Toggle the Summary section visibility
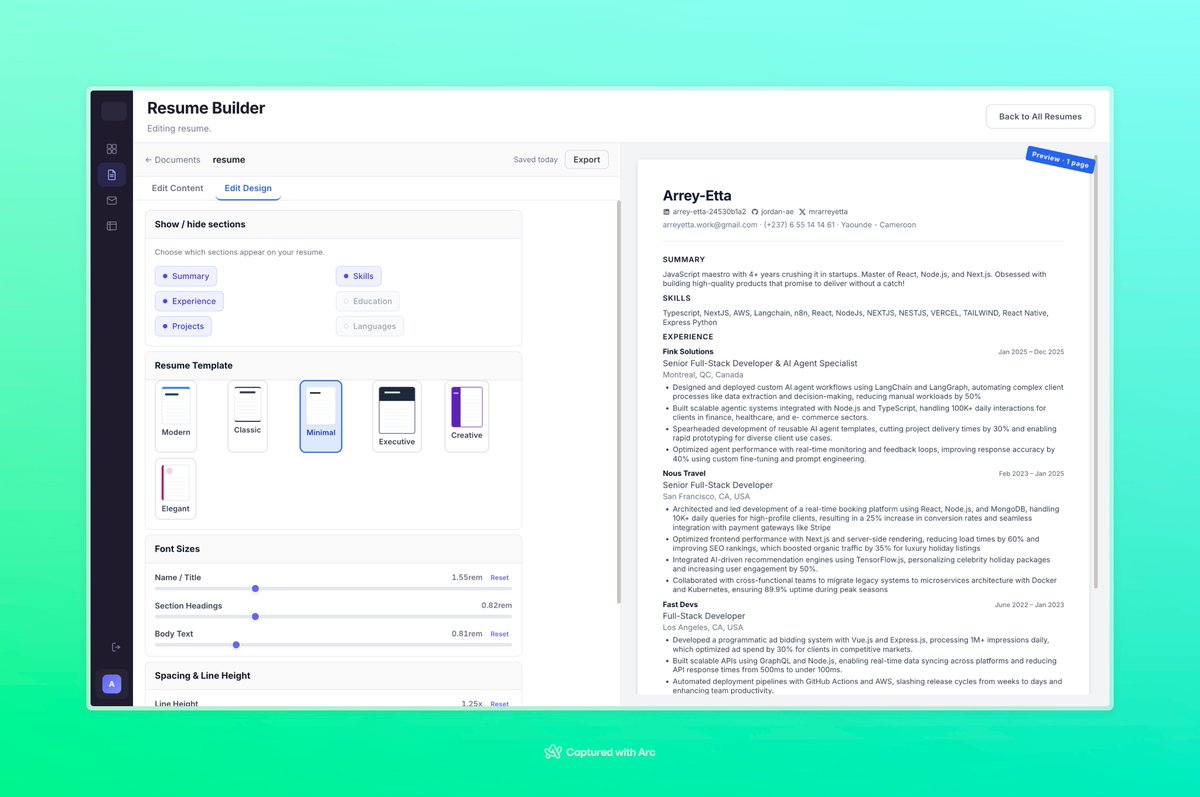 [186, 276]
